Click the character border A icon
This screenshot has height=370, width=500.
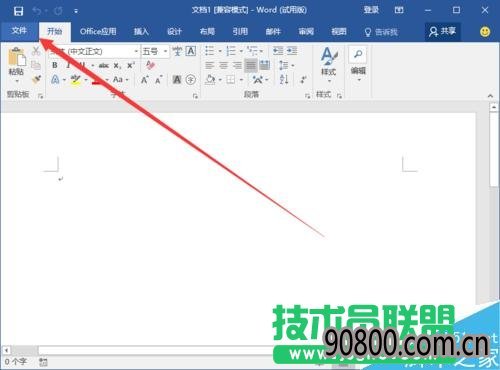pos(190,51)
